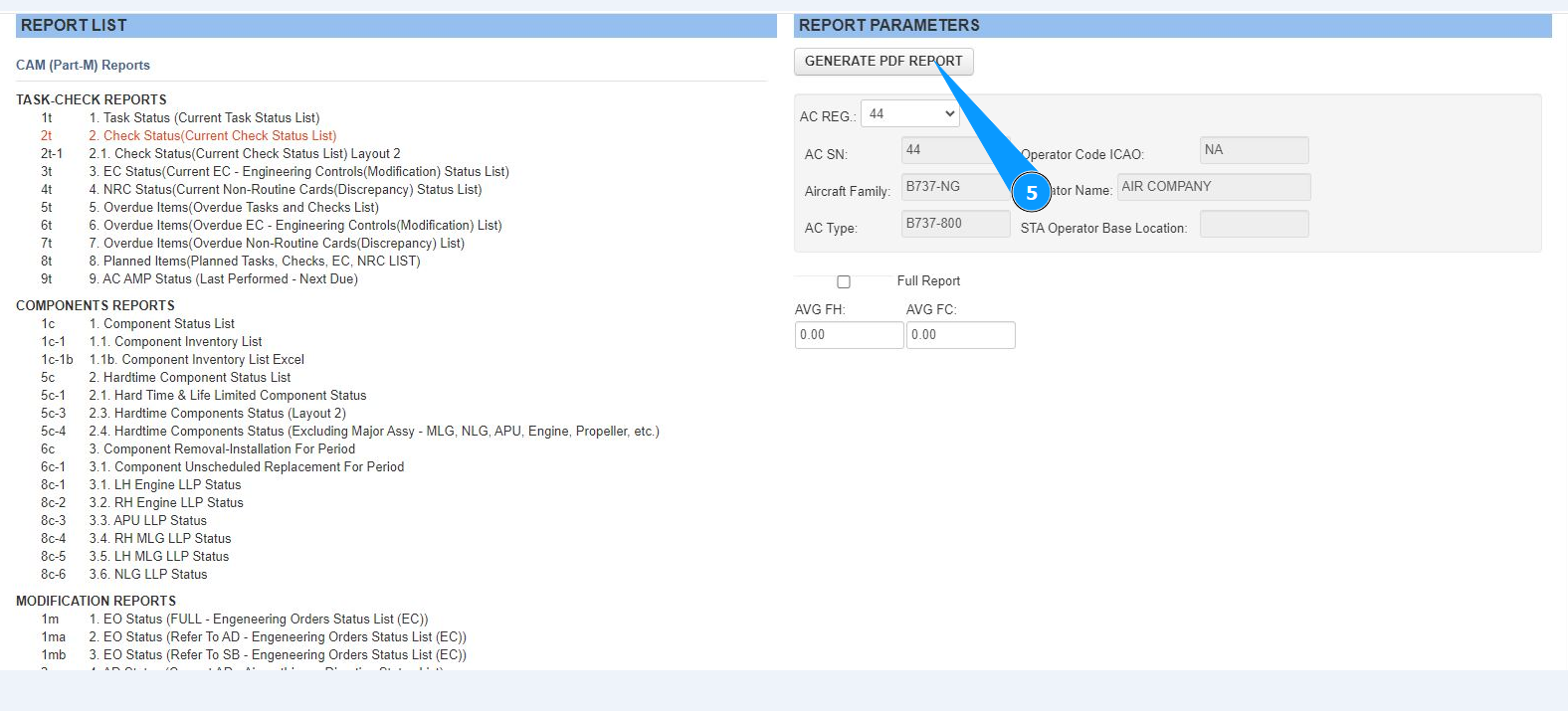
Task: Open Overdue EC Engineering Controls List
Action: click(295, 226)
